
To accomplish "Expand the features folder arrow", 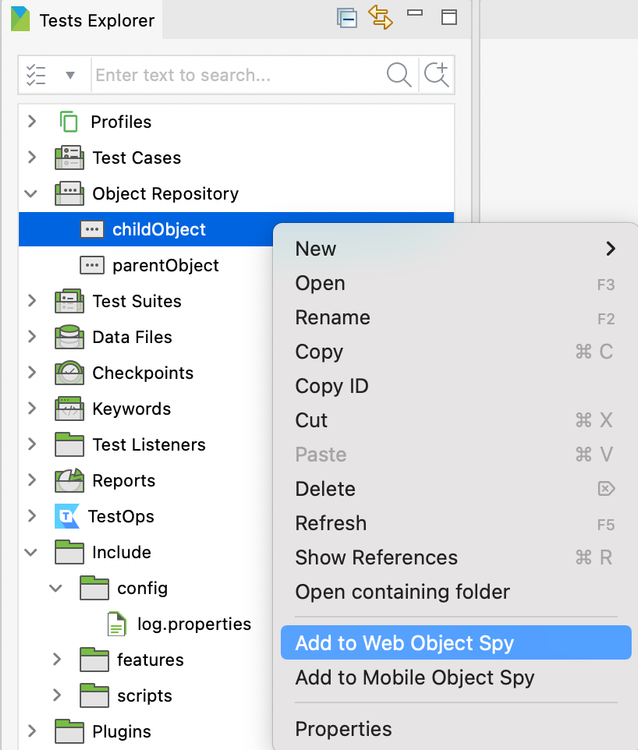I will click(57, 660).
